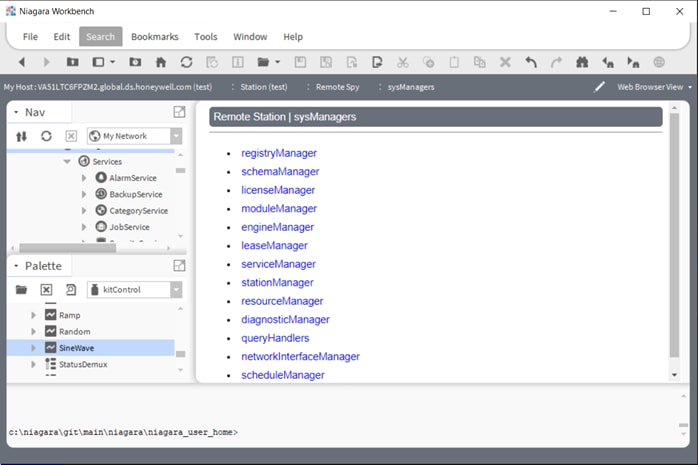Expand the JobService tree node
The height and width of the screenshot is (465, 698).
click(84, 227)
